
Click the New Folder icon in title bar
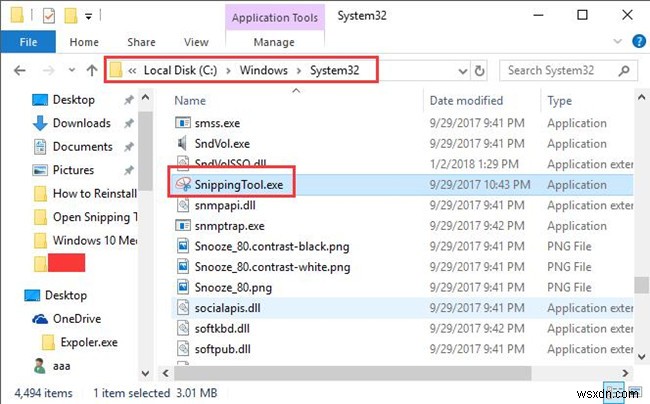coord(70,16)
